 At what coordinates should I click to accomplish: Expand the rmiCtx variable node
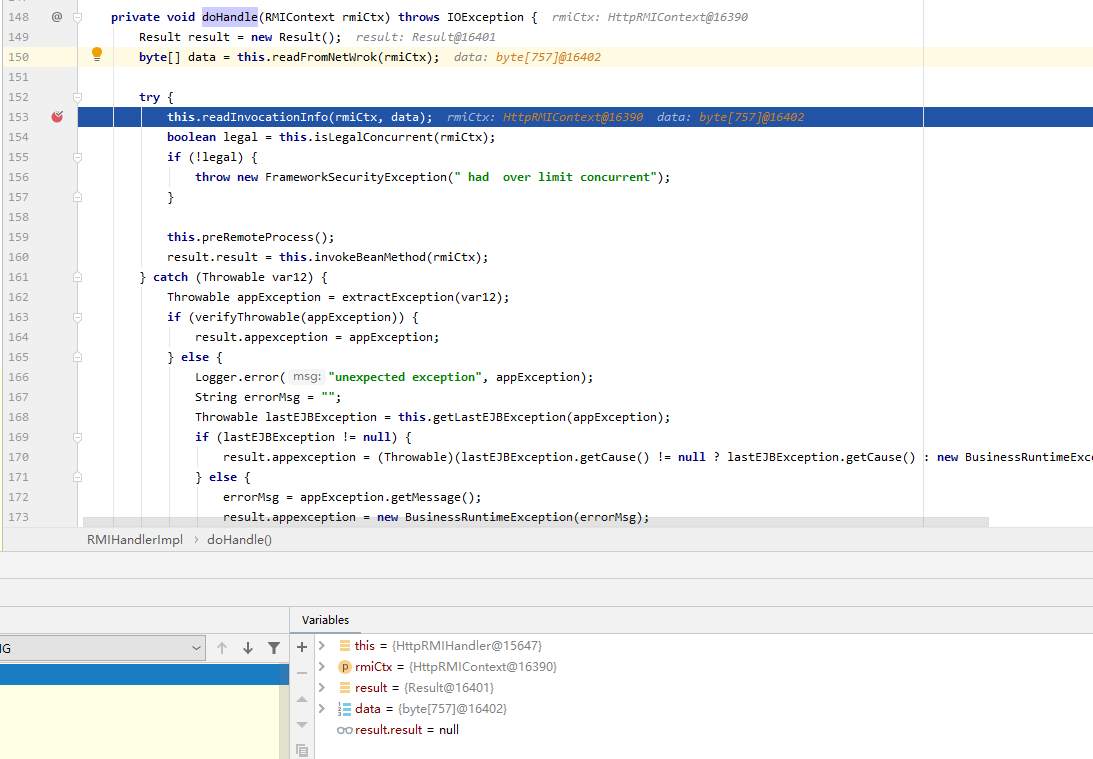322,667
